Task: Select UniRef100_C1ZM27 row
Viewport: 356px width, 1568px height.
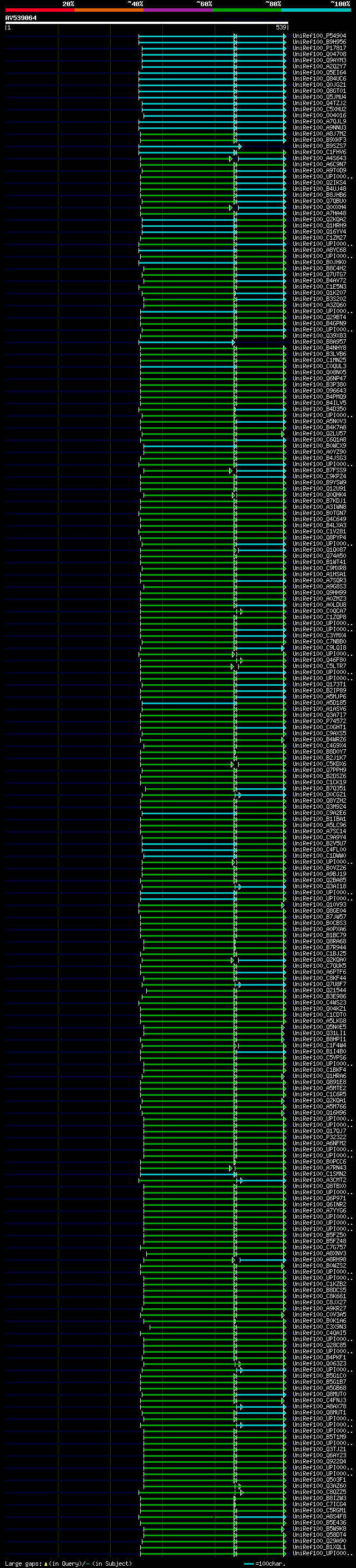Action: 319,238
